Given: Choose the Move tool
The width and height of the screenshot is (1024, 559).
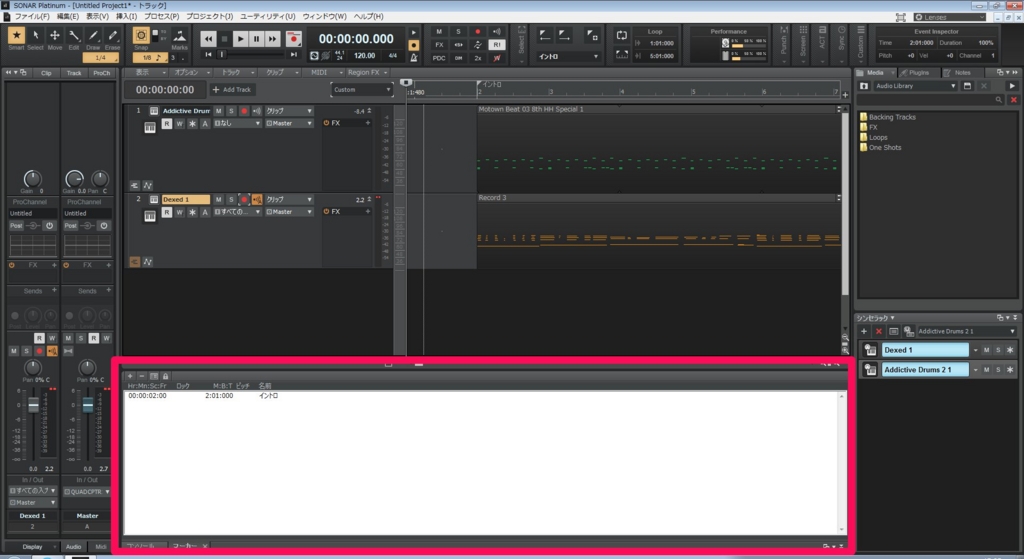Looking at the screenshot, I should [55, 36].
